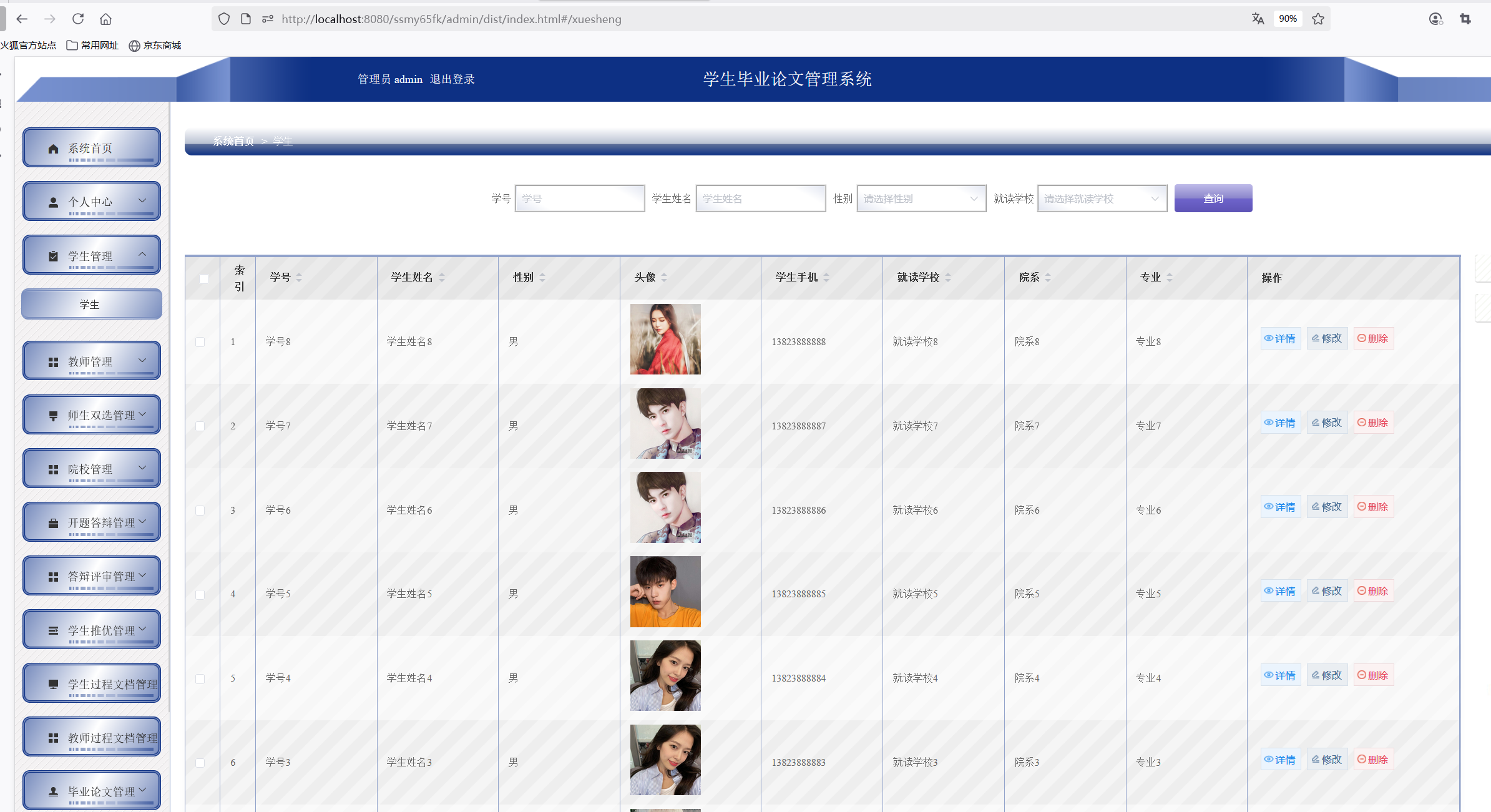Click the browser home icon
1491x812 pixels.
pos(105,19)
